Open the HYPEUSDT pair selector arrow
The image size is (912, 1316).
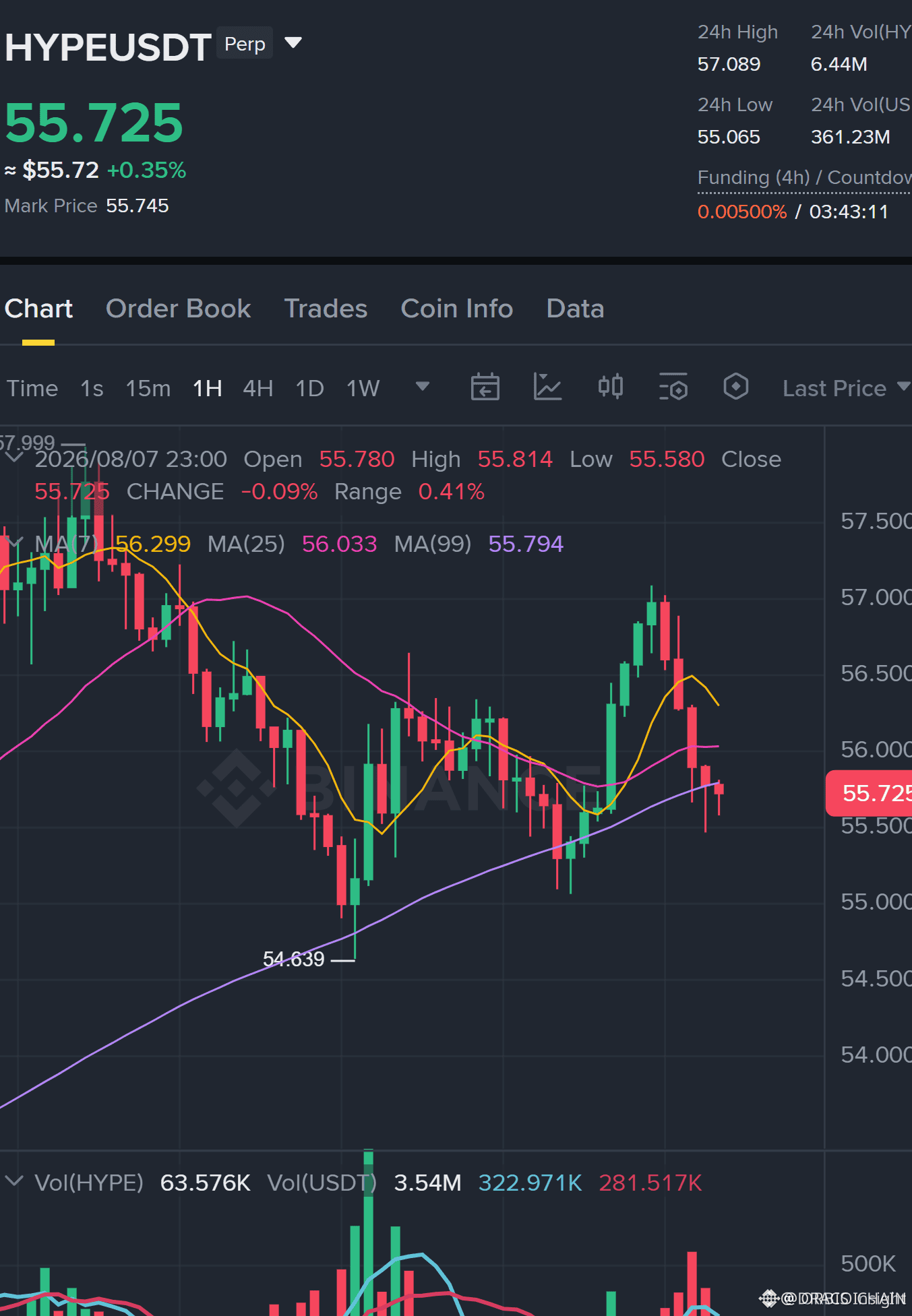click(x=293, y=43)
